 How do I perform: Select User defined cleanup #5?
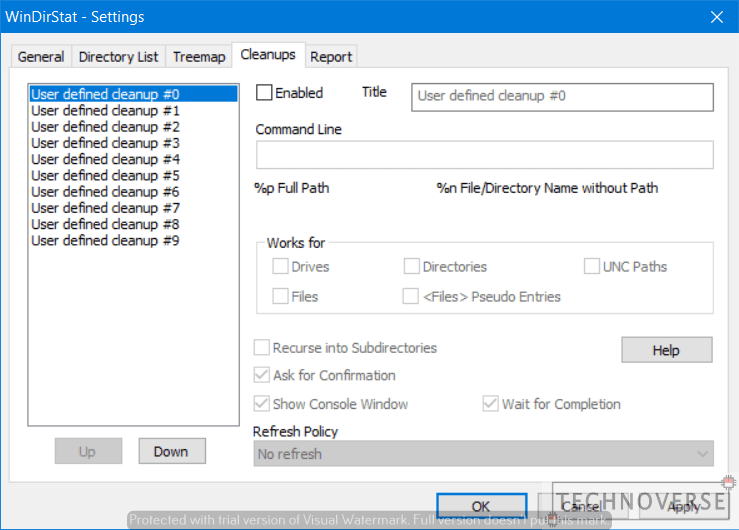133,176
